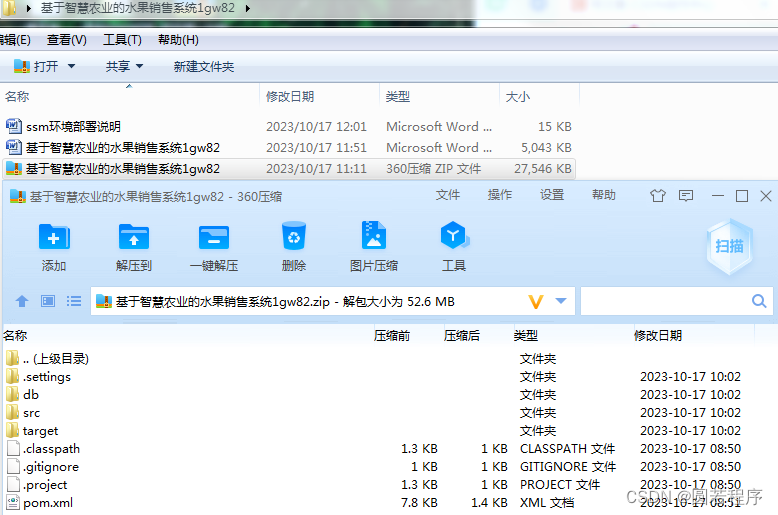Select the .. (上级目录) parent entry

pos(56,359)
